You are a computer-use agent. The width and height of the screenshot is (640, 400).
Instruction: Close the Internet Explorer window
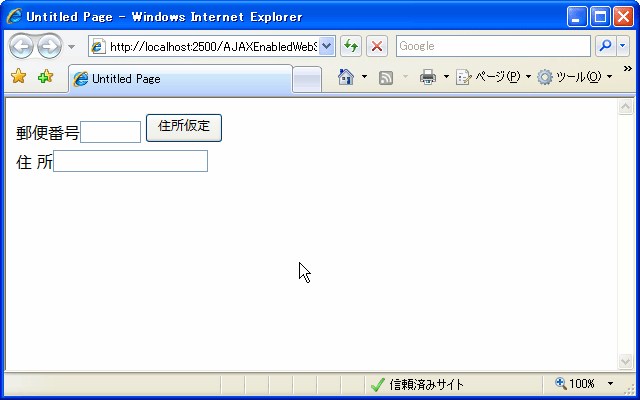coord(624,17)
